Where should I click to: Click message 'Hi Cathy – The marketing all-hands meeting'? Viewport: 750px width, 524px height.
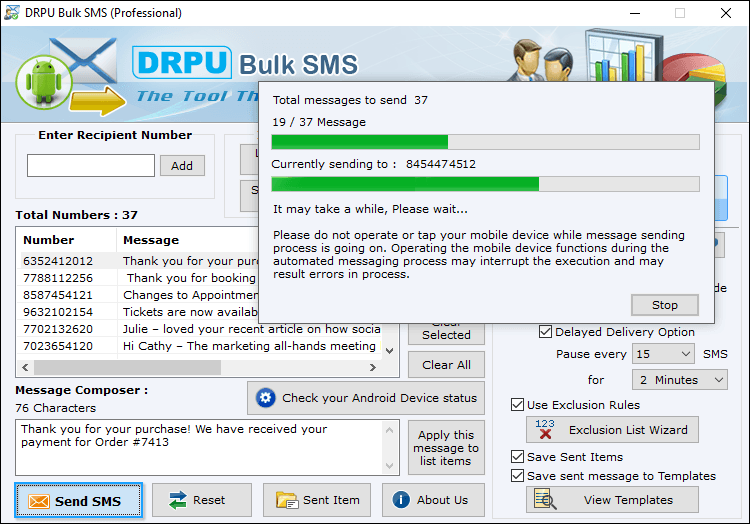249,346
